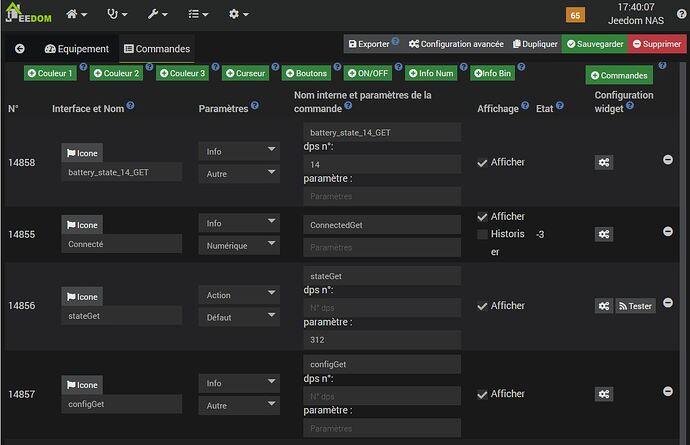
Task: Toggle Afficher checkbox on configGet row
Action: pos(483,394)
